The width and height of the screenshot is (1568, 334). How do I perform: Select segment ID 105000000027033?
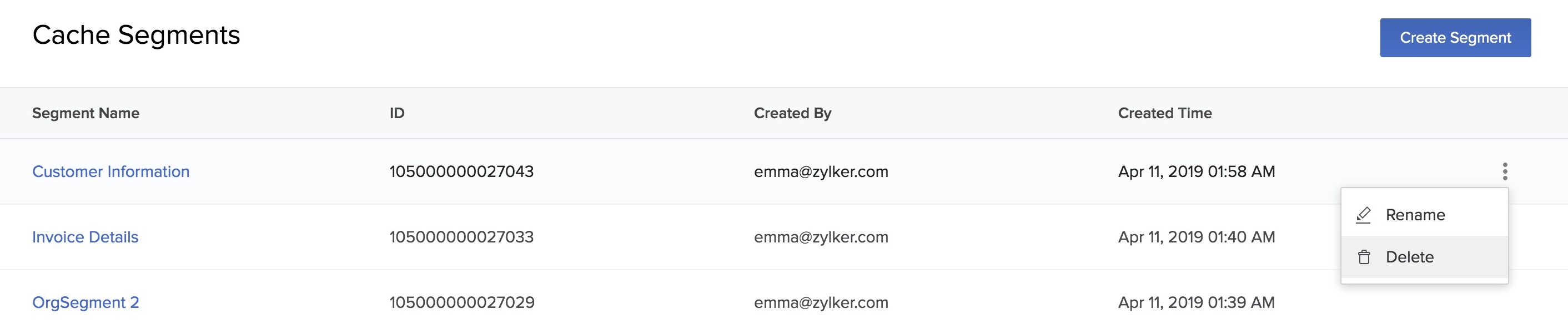461,237
